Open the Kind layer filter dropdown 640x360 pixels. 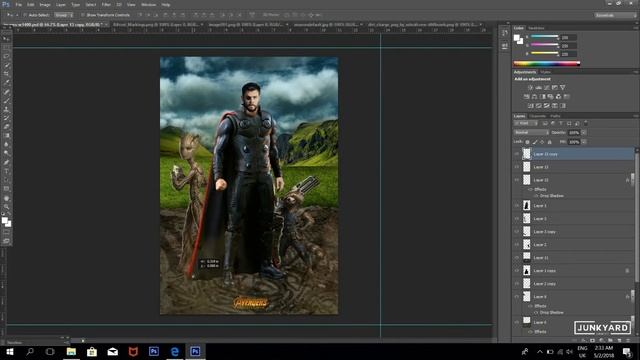(526, 123)
